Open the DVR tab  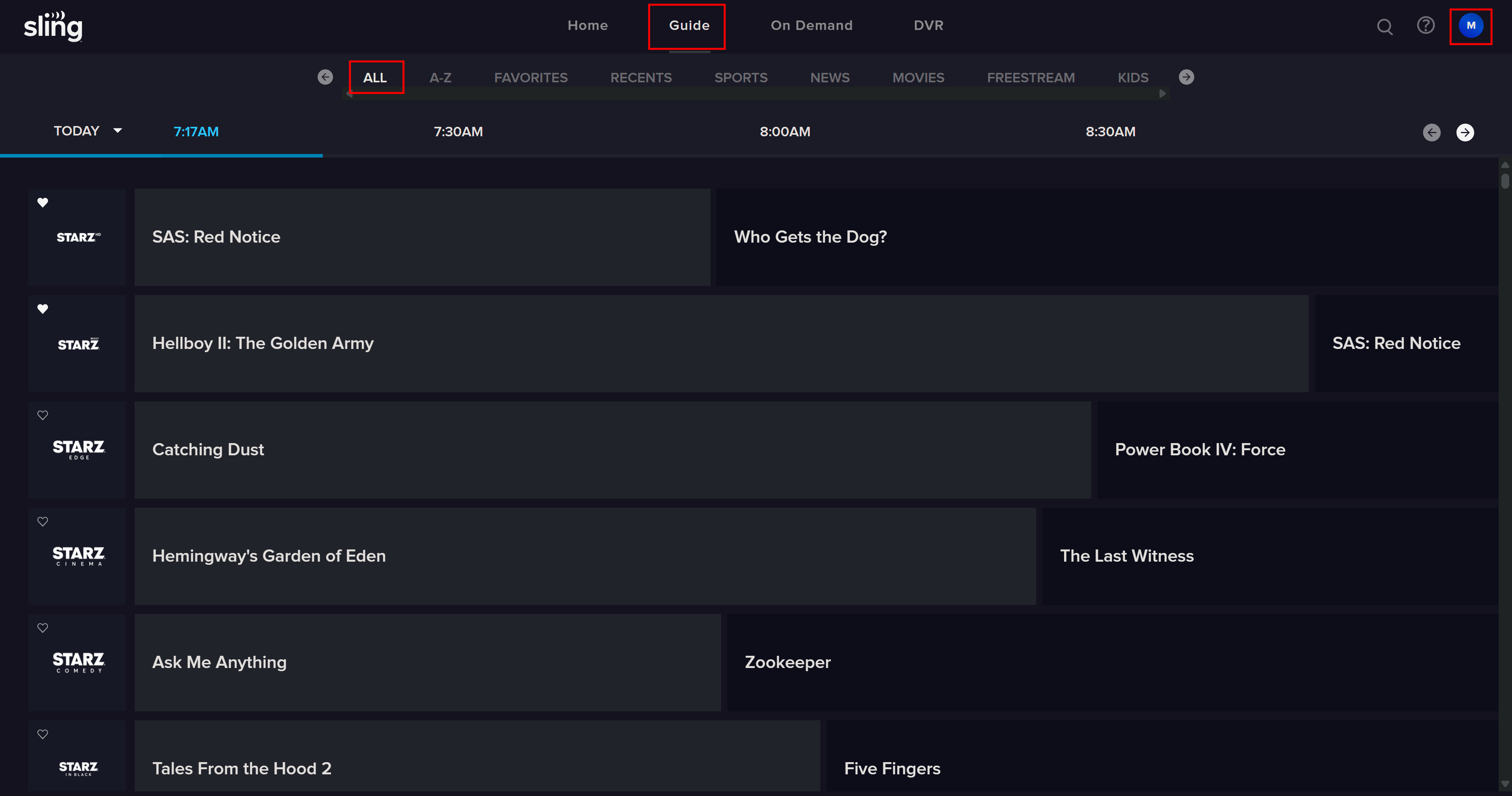[x=928, y=25]
